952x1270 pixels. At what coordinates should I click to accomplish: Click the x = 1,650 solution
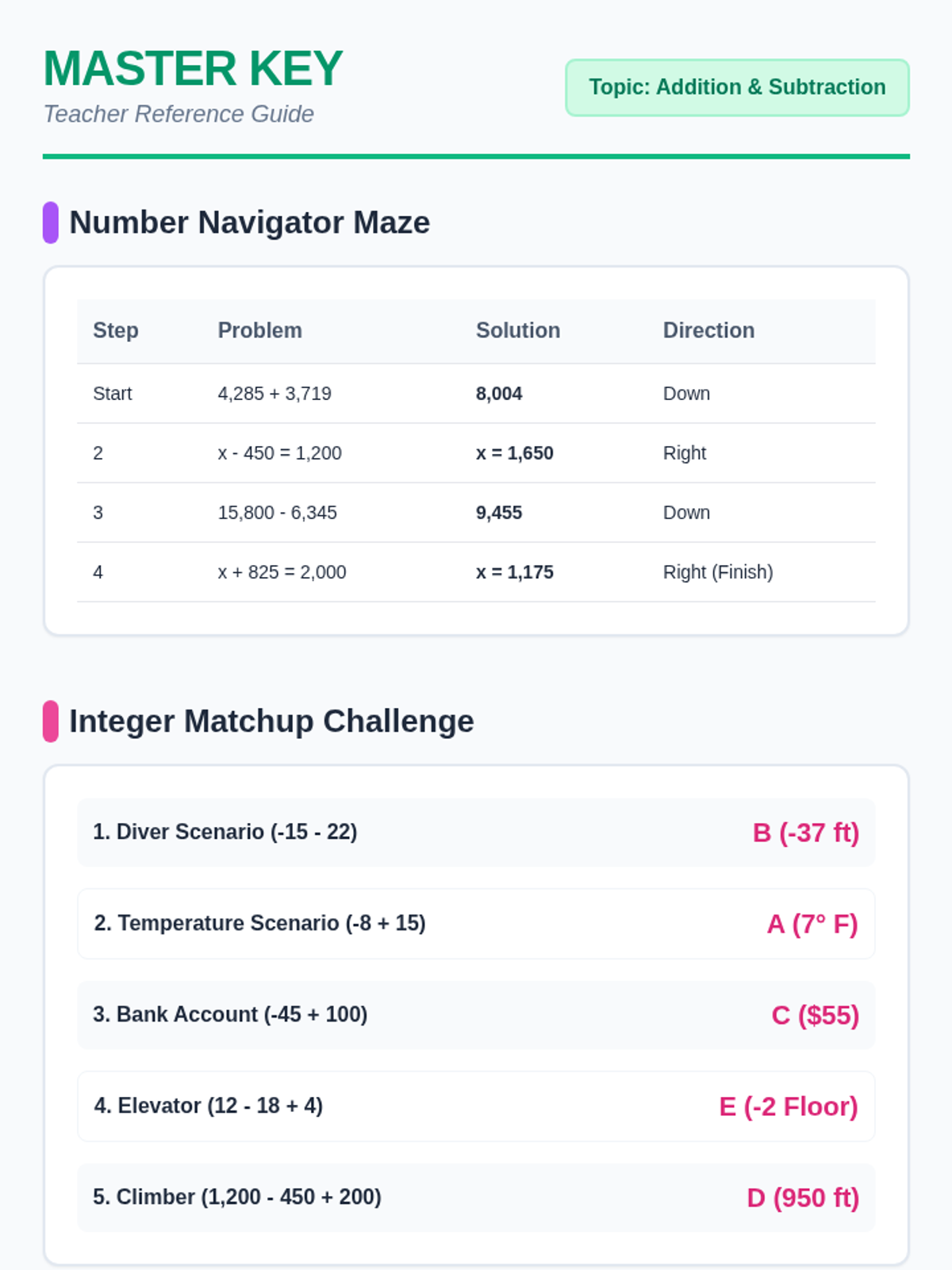coord(515,453)
